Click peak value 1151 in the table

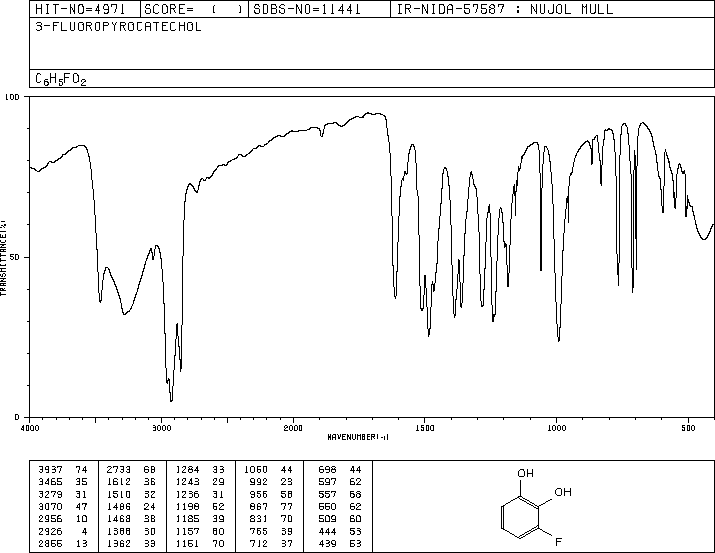187,543
